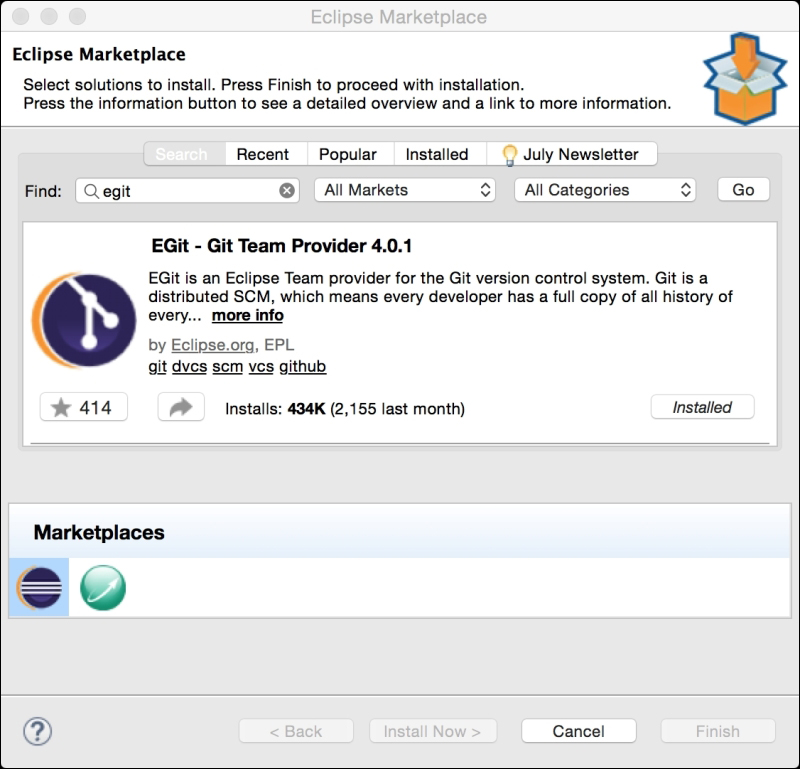The width and height of the screenshot is (800, 769).
Task: Click the Cancel button
Action: (x=579, y=731)
